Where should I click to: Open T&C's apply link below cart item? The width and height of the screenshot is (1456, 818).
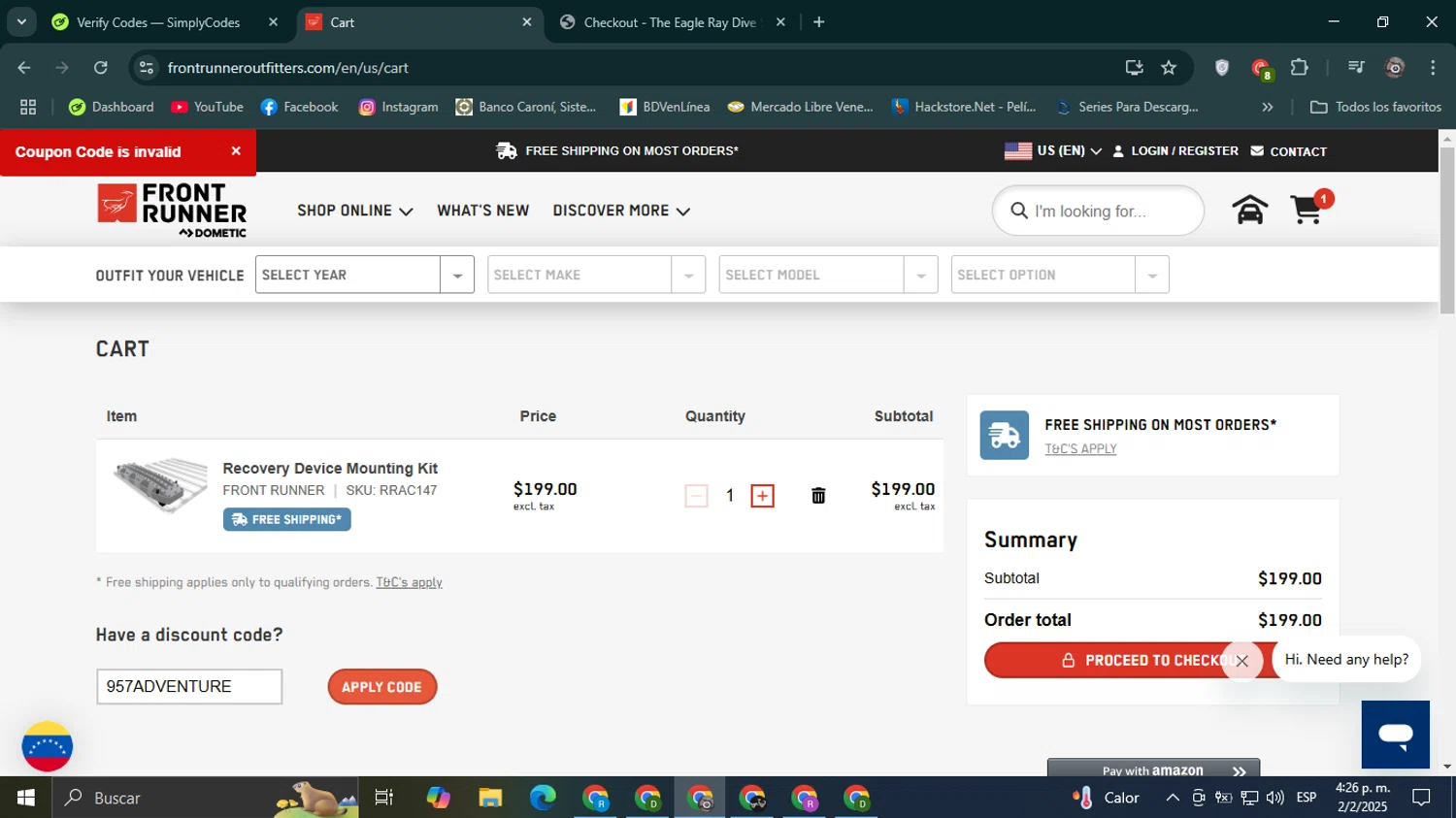tap(409, 582)
